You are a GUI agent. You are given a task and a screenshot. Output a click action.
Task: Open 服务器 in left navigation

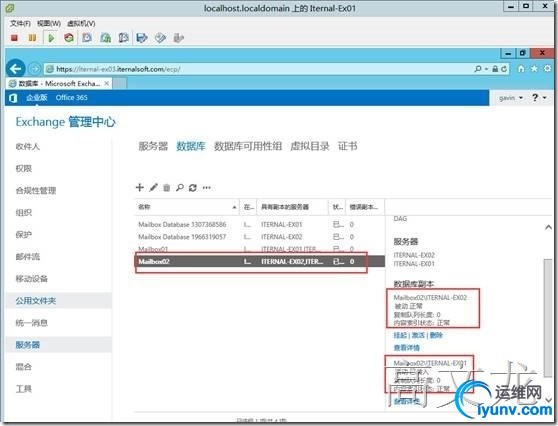click(27, 345)
